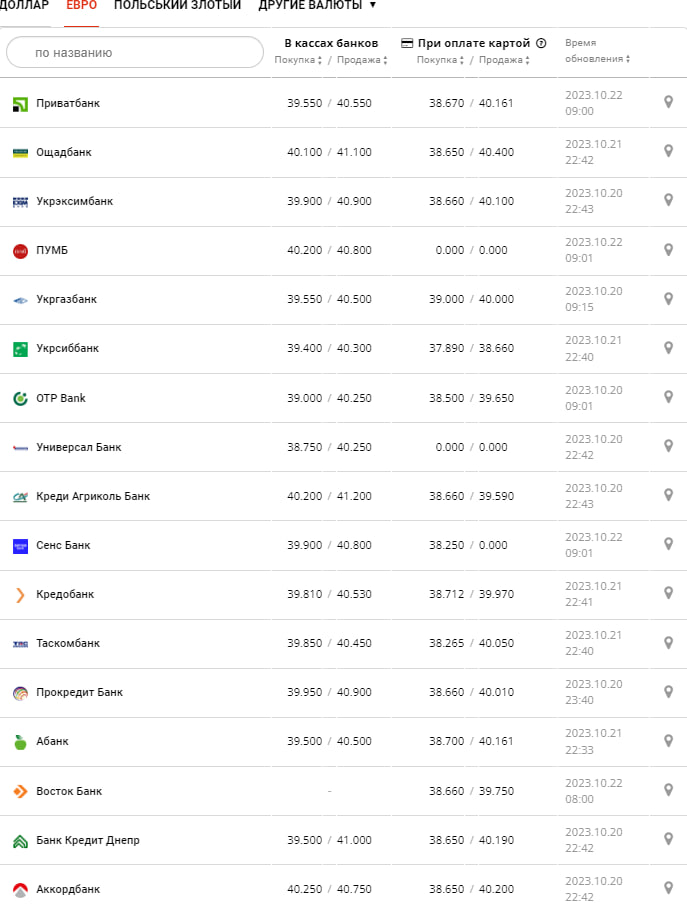Open Укрсиббанк location pin
Screen dimensions: 687x911
pos(668,348)
